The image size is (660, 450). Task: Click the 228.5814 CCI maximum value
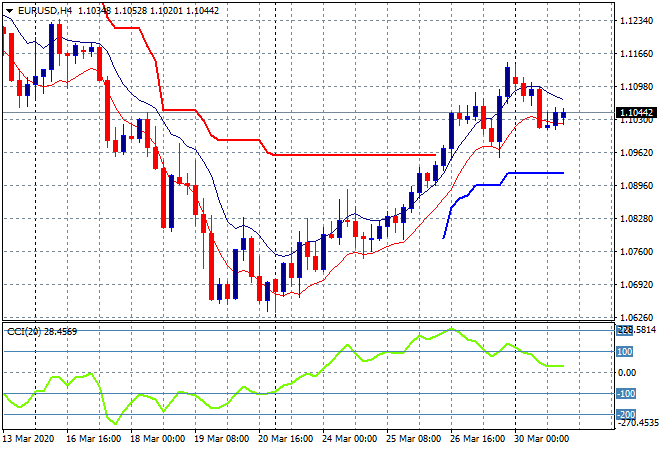[637, 330]
